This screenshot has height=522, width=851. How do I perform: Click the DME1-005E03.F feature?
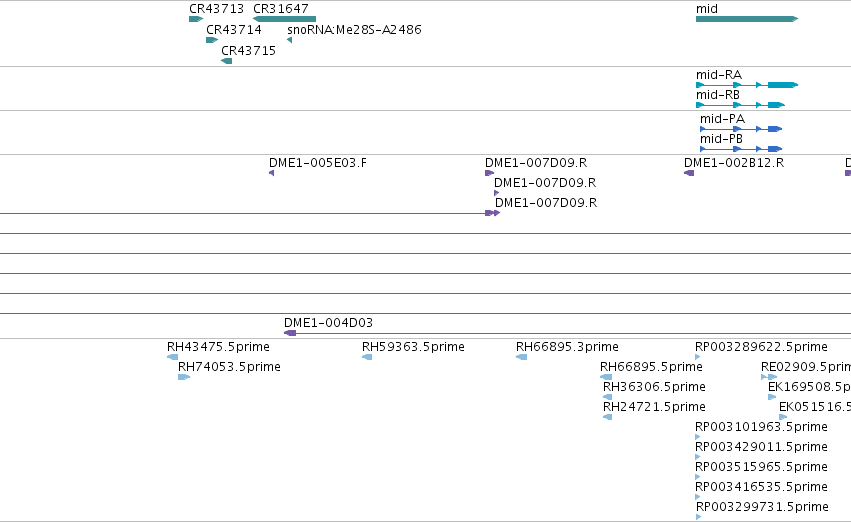[271, 173]
